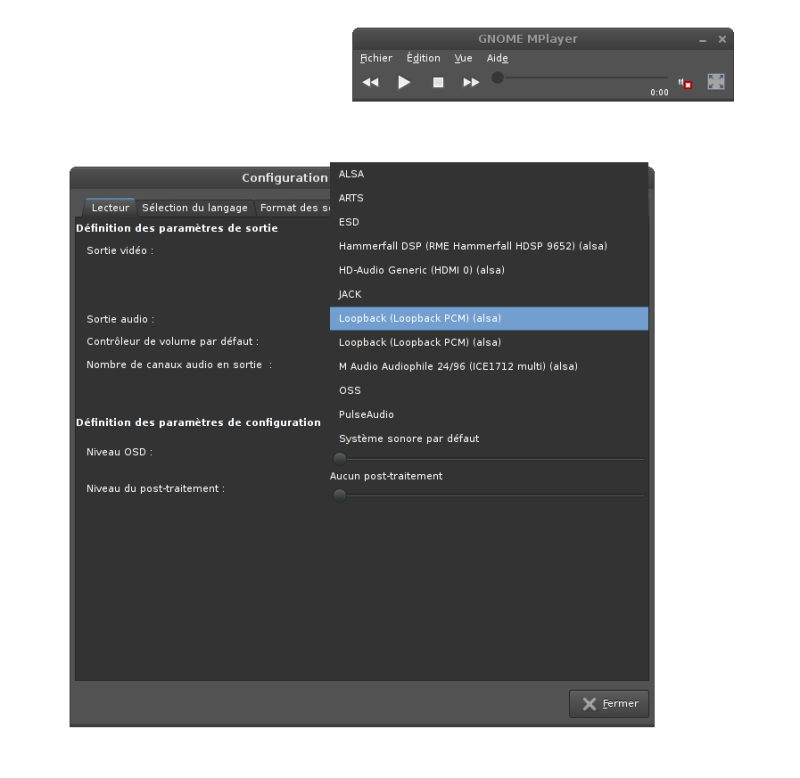800x778 pixels.
Task: Select the highlighted Loopback (Loopback PCM) entry
Action: point(489,318)
